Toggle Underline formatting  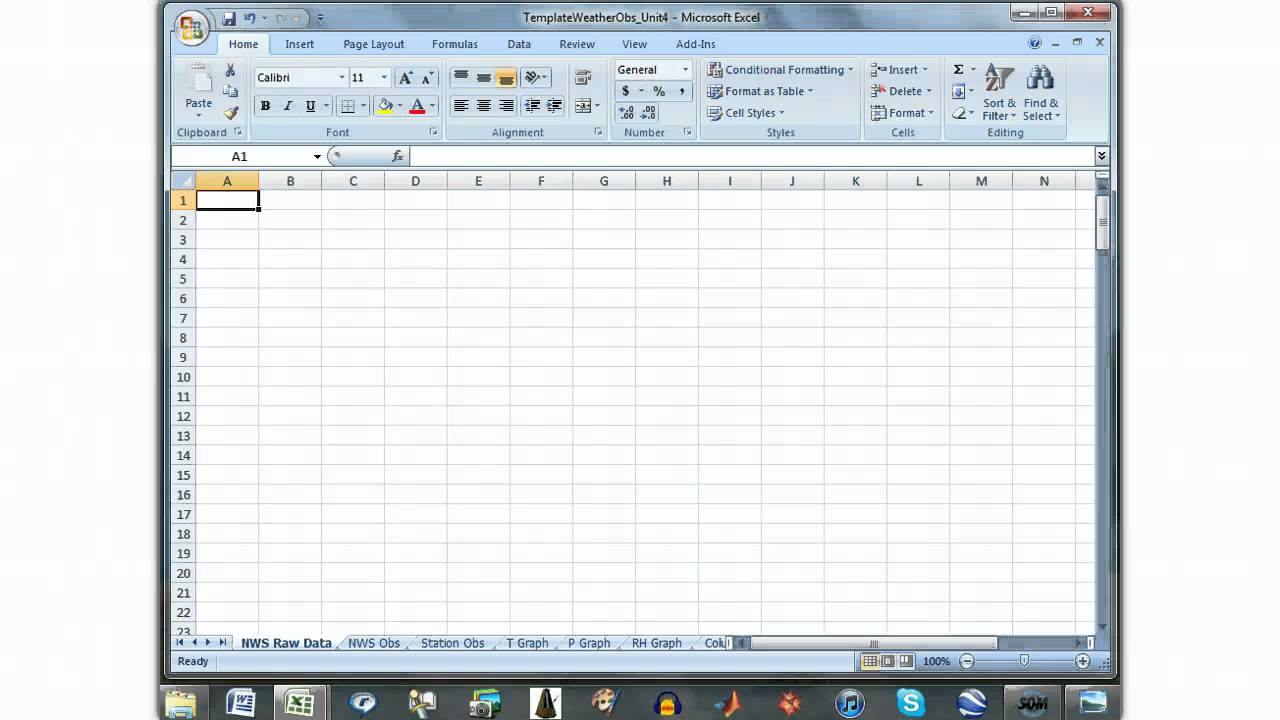tap(310, 106)
